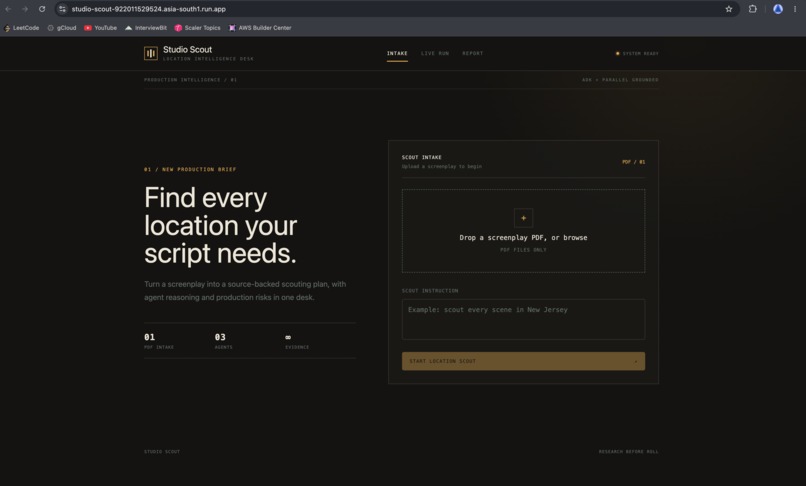Screen dimensions: 806x486
Task: Open the AWS Builder Center bookmark
Action: (x=260, y=28)
